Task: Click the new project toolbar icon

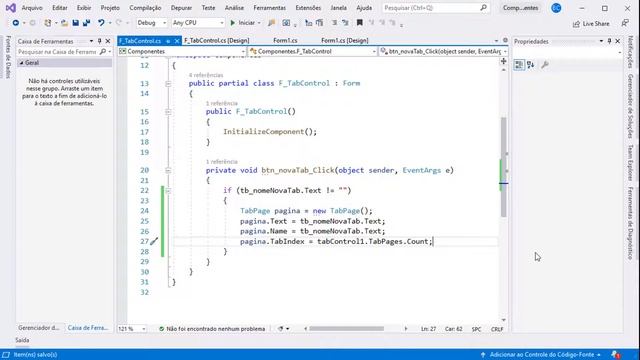Action: (48, 23)
